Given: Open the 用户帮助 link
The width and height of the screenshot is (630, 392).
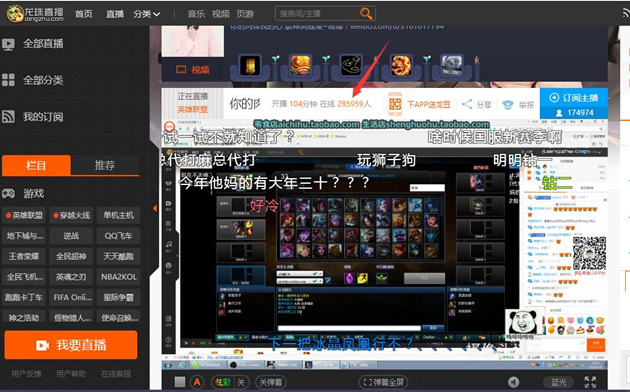Looking at the screenshot, I should coord(71,374).
